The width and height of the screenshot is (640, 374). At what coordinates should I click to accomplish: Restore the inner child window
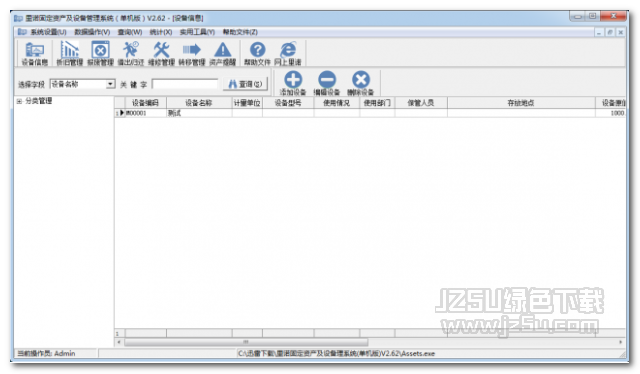coord(610,32)
